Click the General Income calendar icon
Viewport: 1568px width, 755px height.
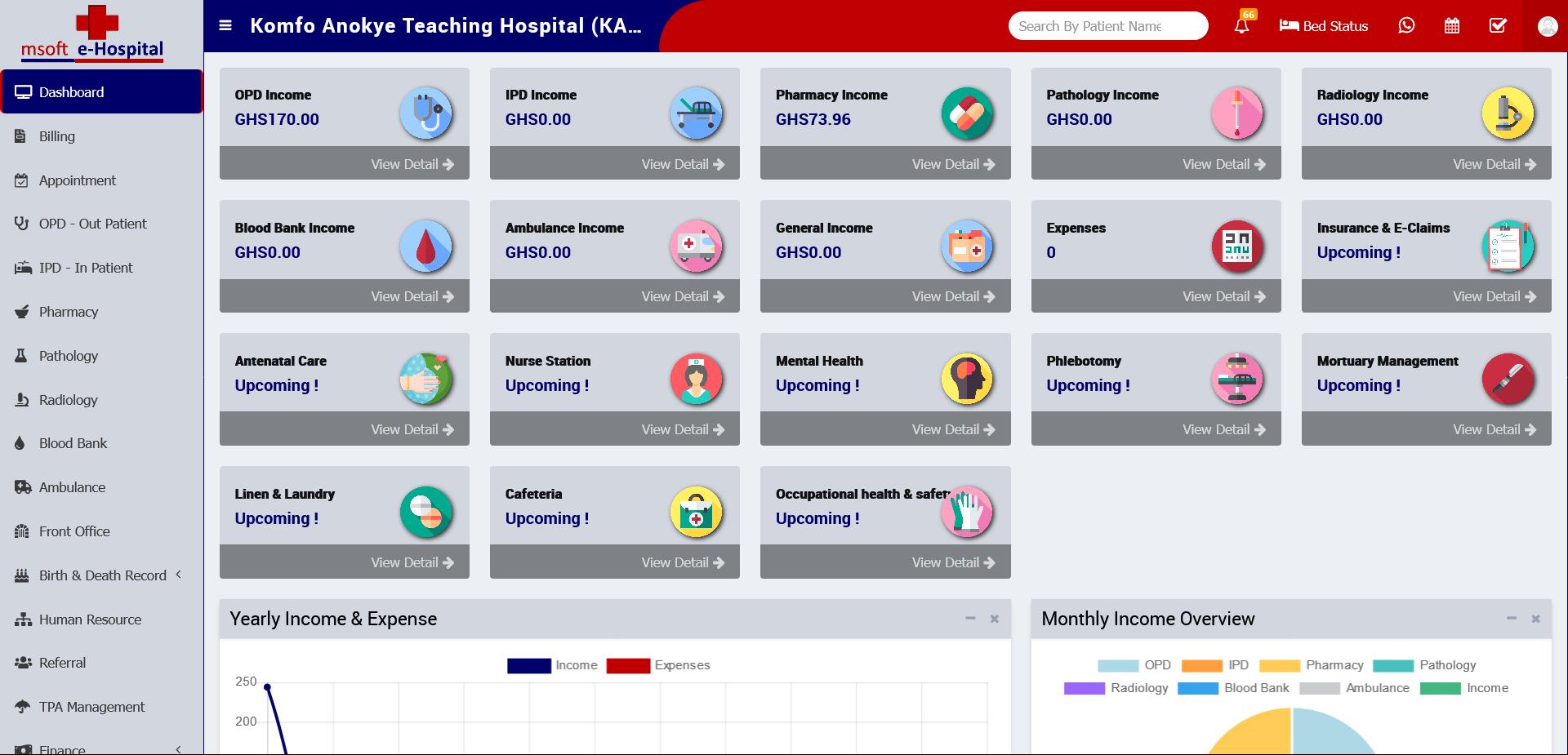pyautogui.click(x=967, y=246)
